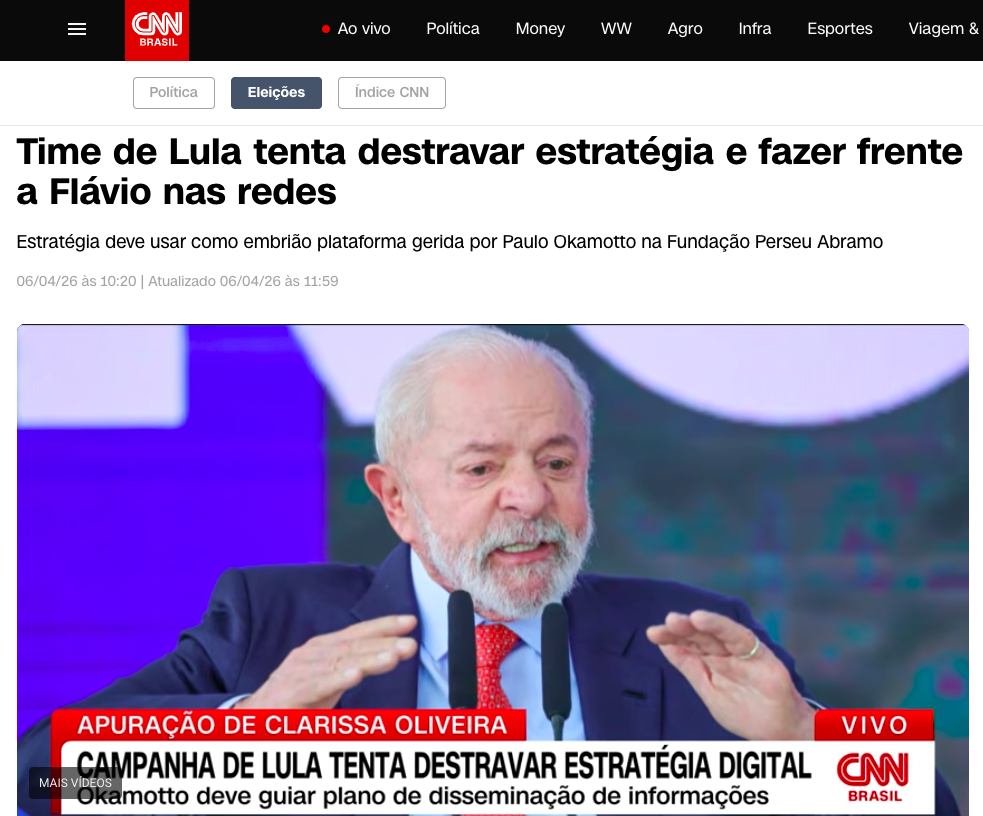
Task: Open the Ao vivo section
Action: [x=364, y=29]
